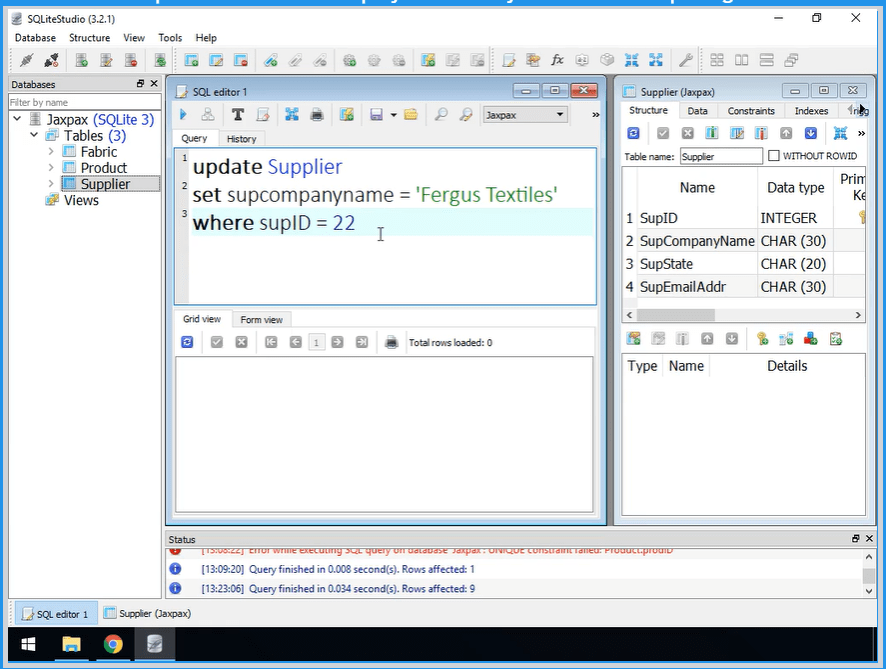Move column down with the blue down arrow icon
The image size is (886, 669).
(811, 133)
